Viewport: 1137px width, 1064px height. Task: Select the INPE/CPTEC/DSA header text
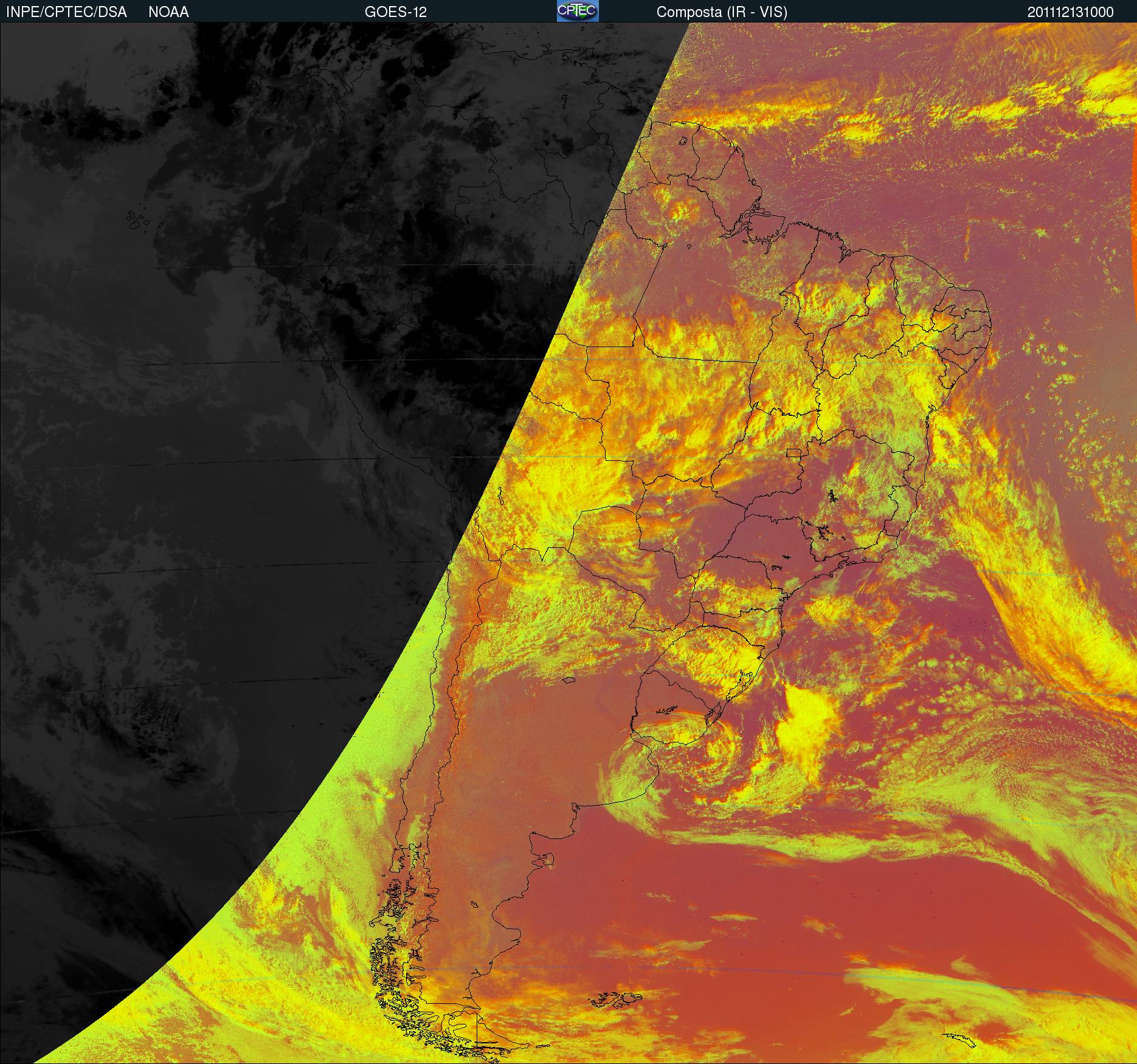pos(66,12)
